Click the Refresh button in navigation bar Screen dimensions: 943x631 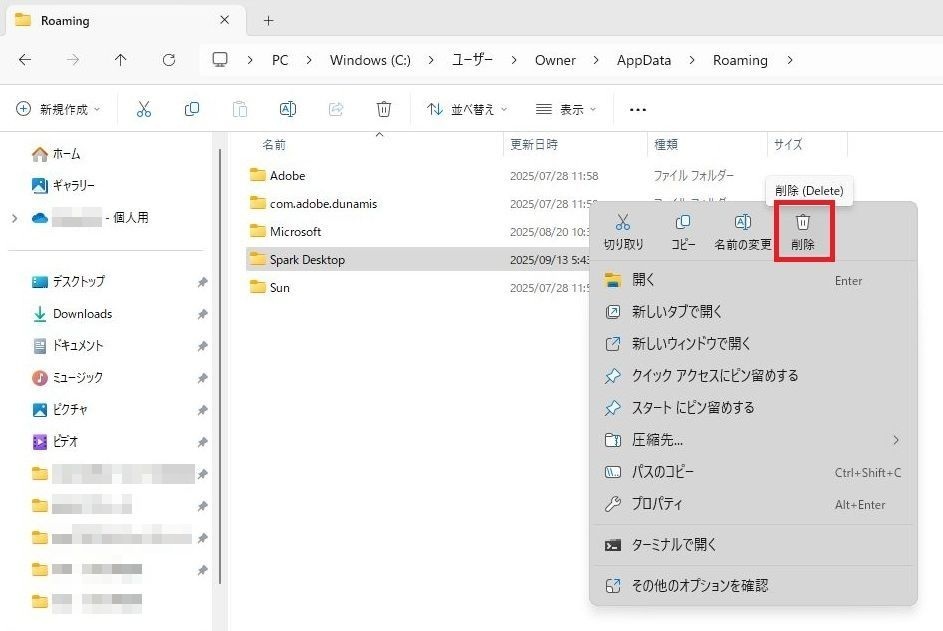tap(169, 60)
